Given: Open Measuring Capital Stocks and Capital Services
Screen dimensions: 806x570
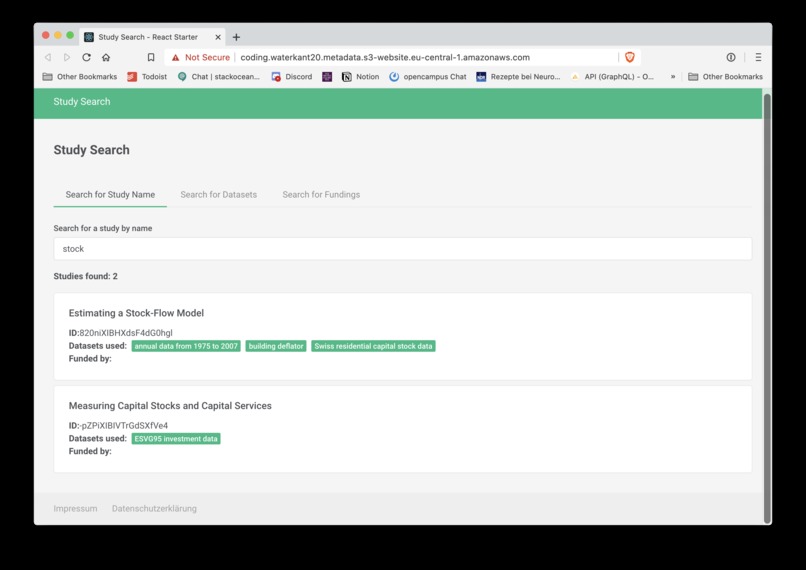Looking at the screenshot, I should pos(170,406).
